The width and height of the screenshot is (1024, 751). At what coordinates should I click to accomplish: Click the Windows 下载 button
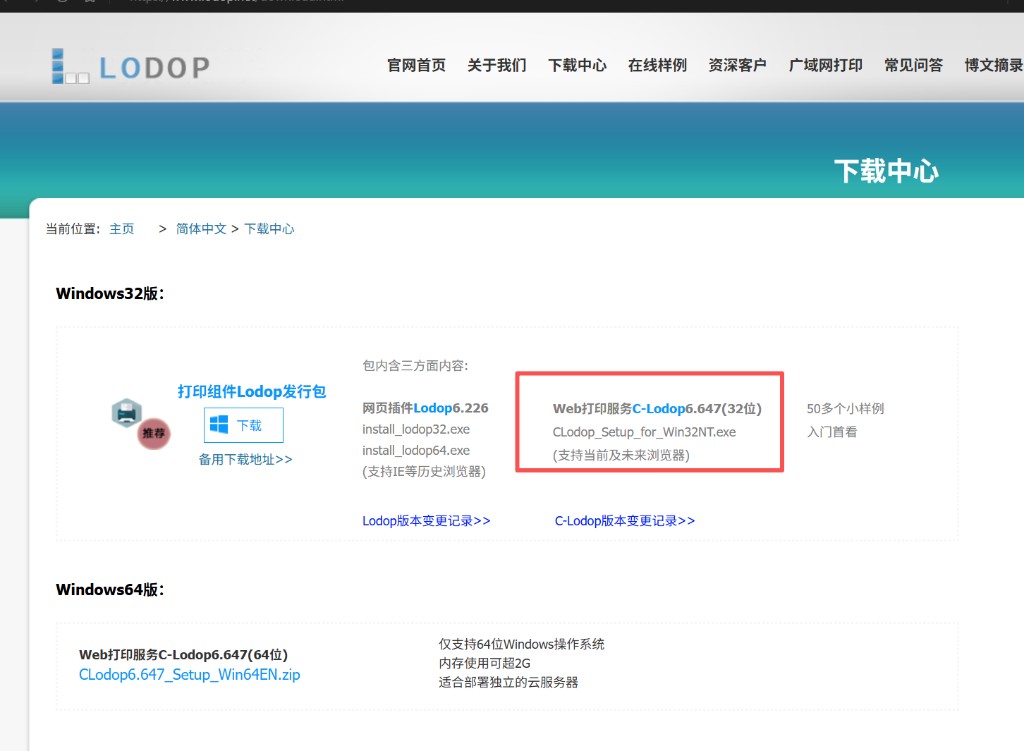(244, 425)
